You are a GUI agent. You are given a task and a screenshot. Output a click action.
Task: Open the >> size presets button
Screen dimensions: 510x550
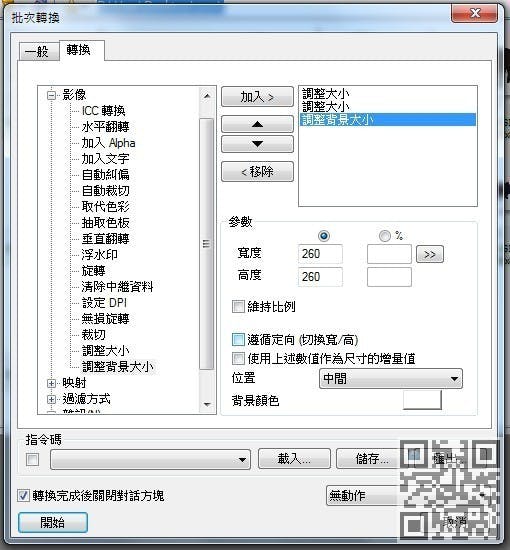tap(430, 254)
